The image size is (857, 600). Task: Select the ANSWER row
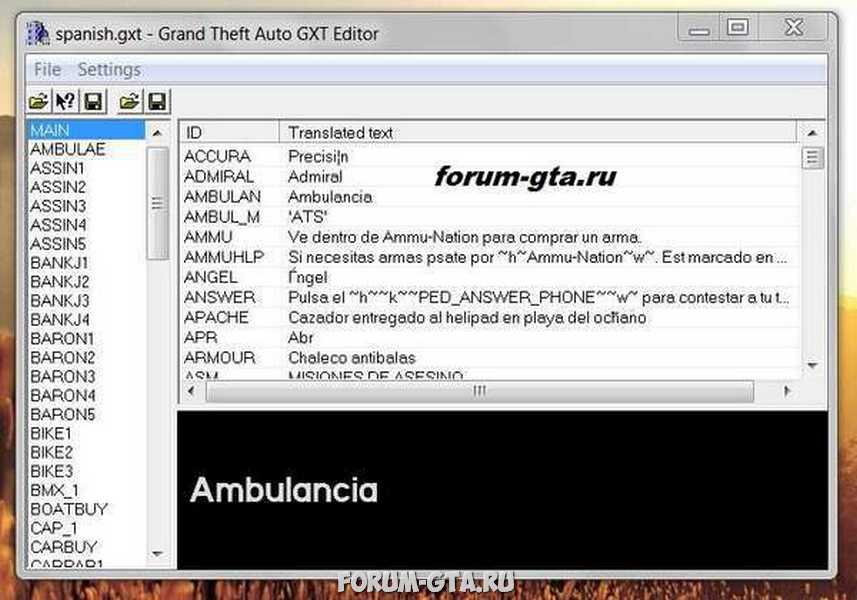click(490, 297)
